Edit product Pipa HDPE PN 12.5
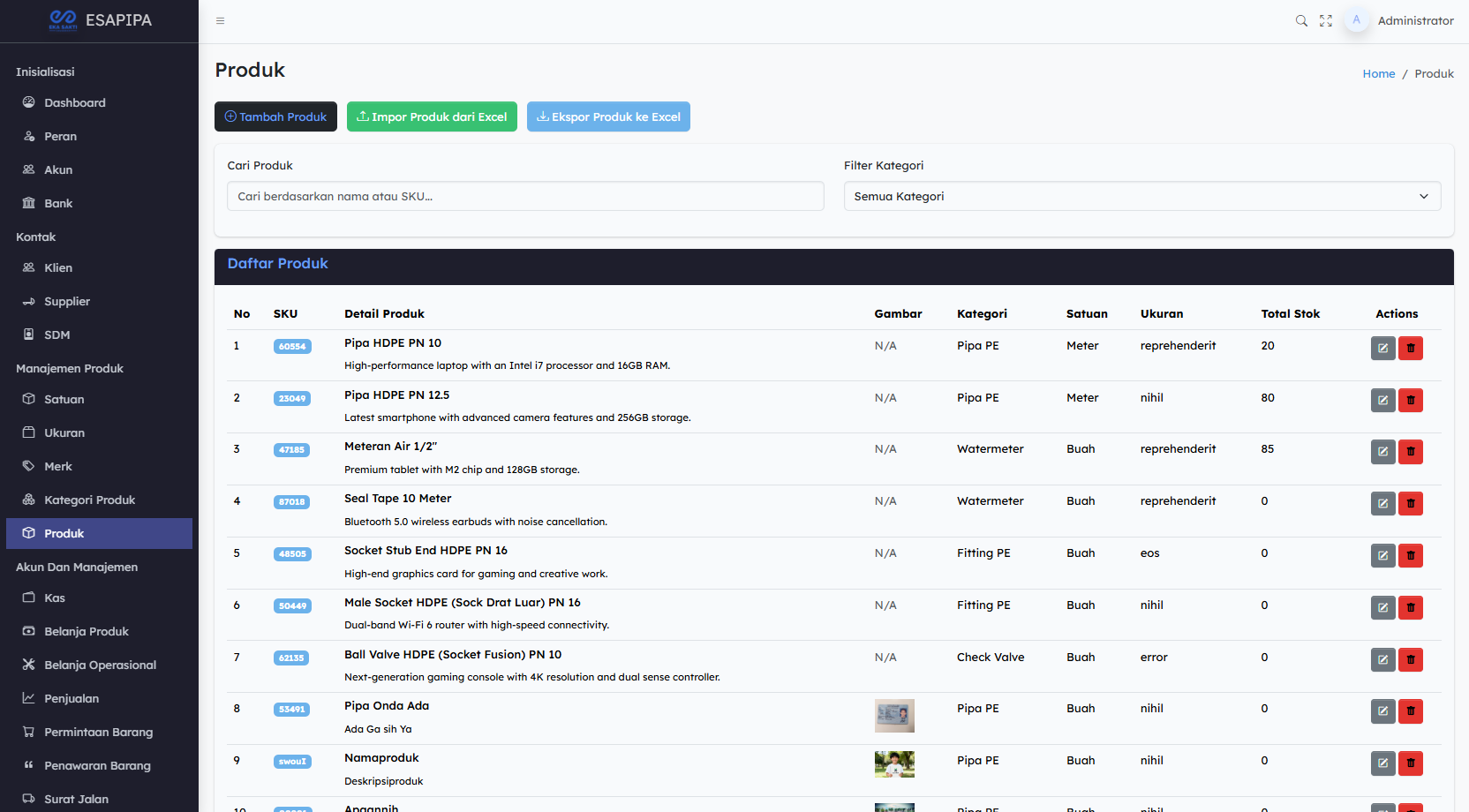 (1383, 400)
